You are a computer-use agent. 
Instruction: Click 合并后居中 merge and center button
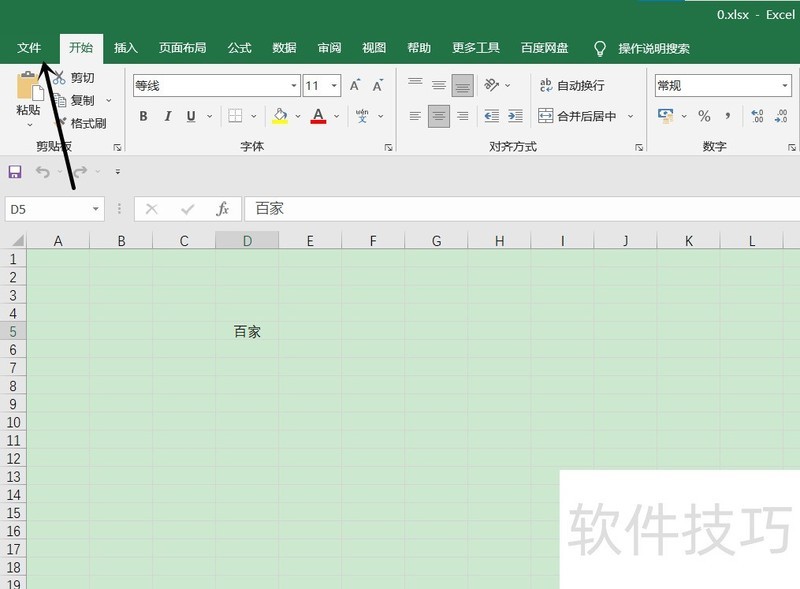coord(580,117)
